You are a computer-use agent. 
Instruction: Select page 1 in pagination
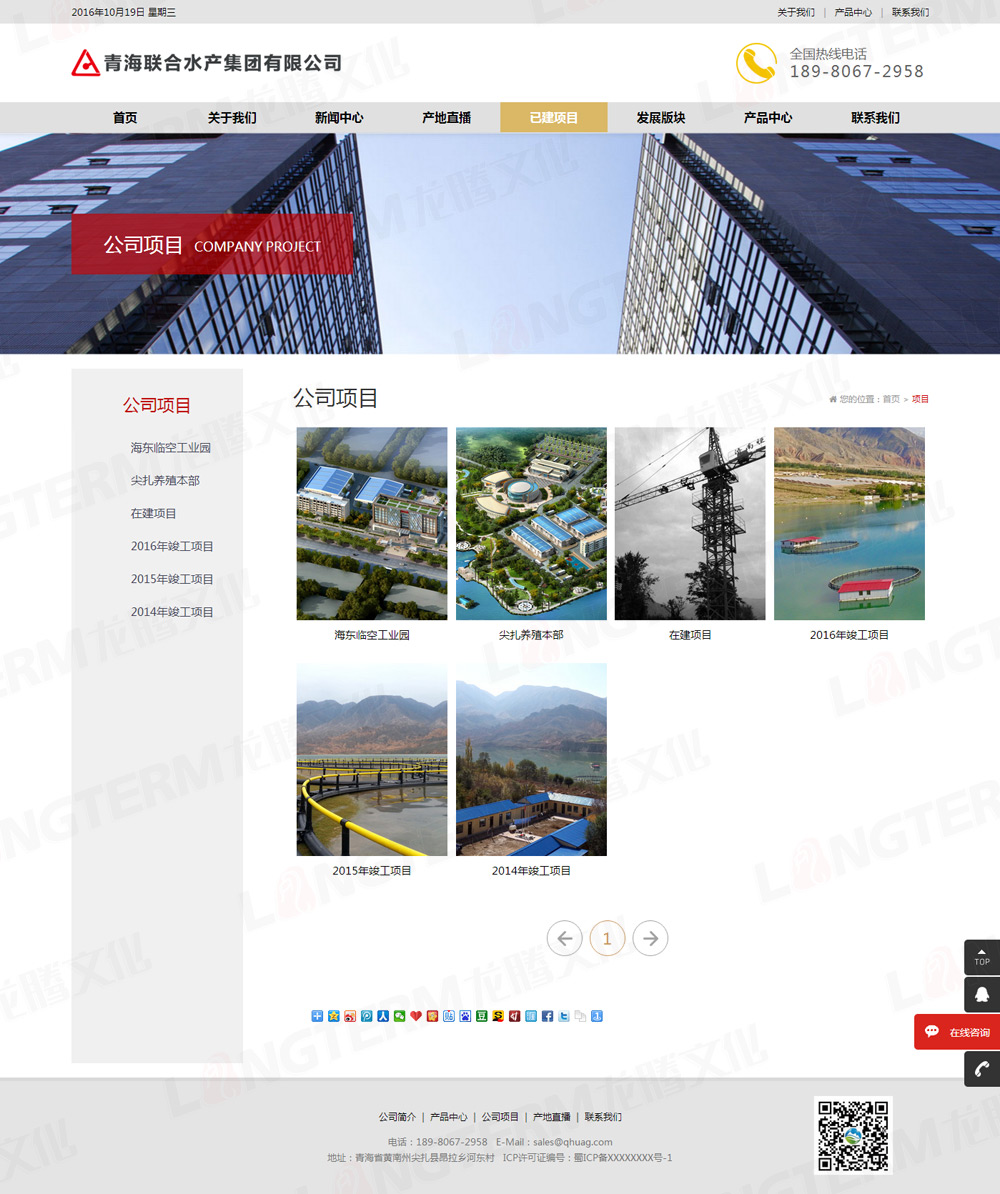coord(607,938)
